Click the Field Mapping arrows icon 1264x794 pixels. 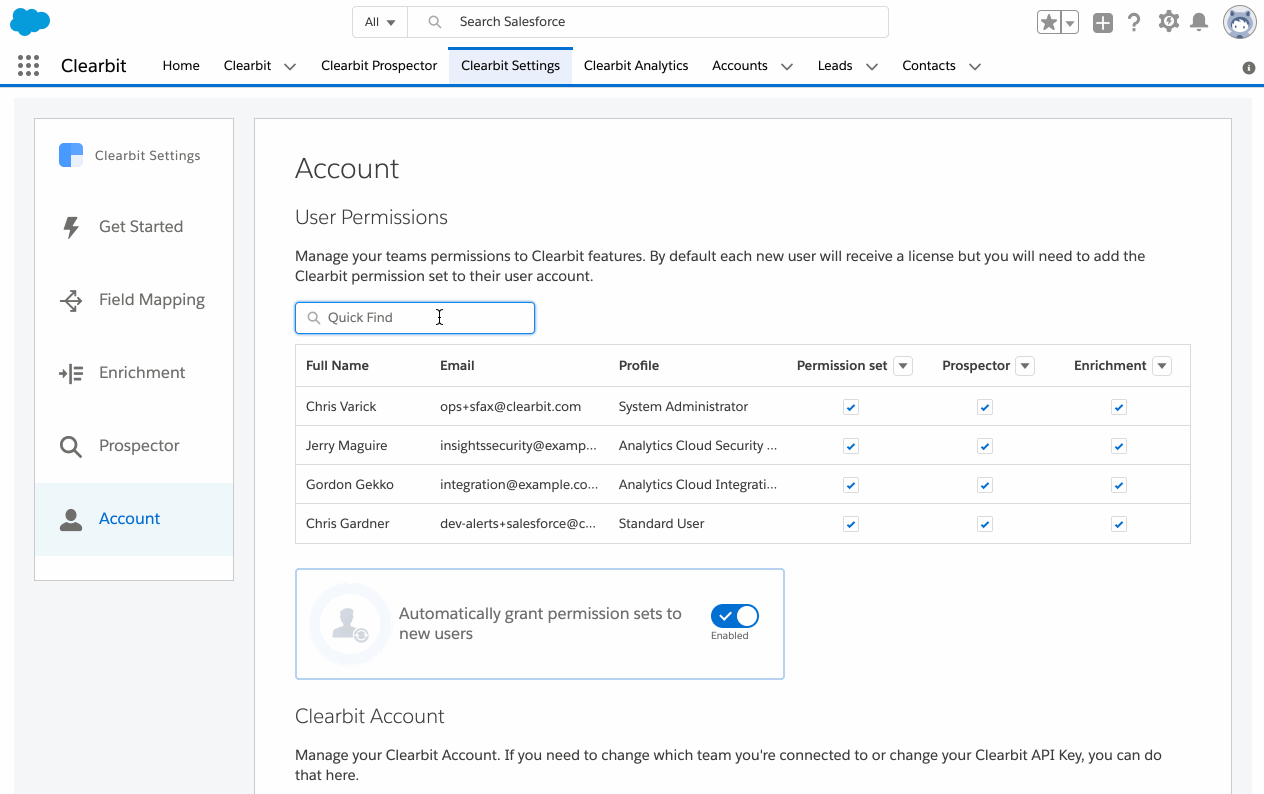click(x=71, y=300)
